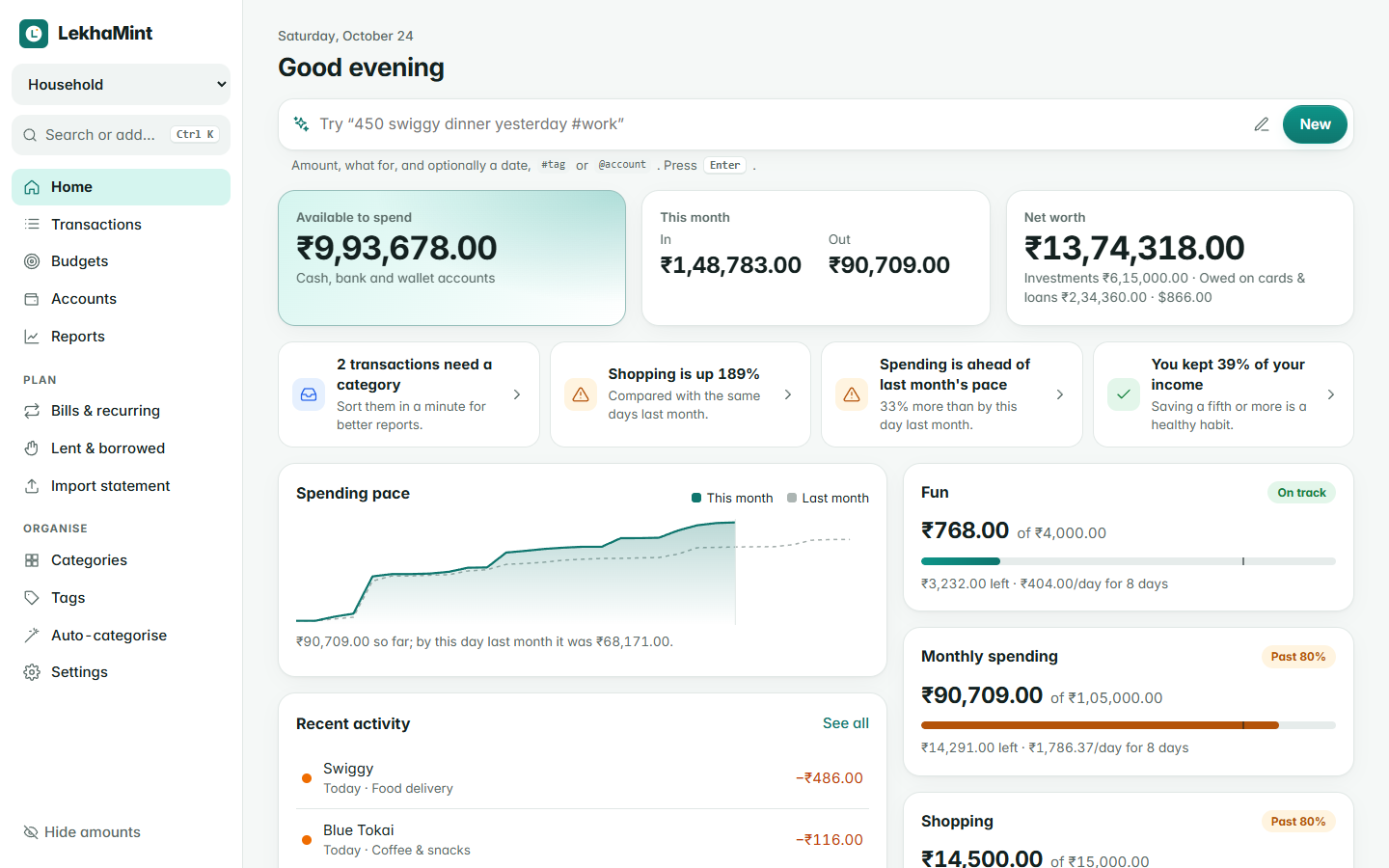The image size is (1389, 868).
Task: Open Lent & borrowed hand icon
Action: point(32,448)
